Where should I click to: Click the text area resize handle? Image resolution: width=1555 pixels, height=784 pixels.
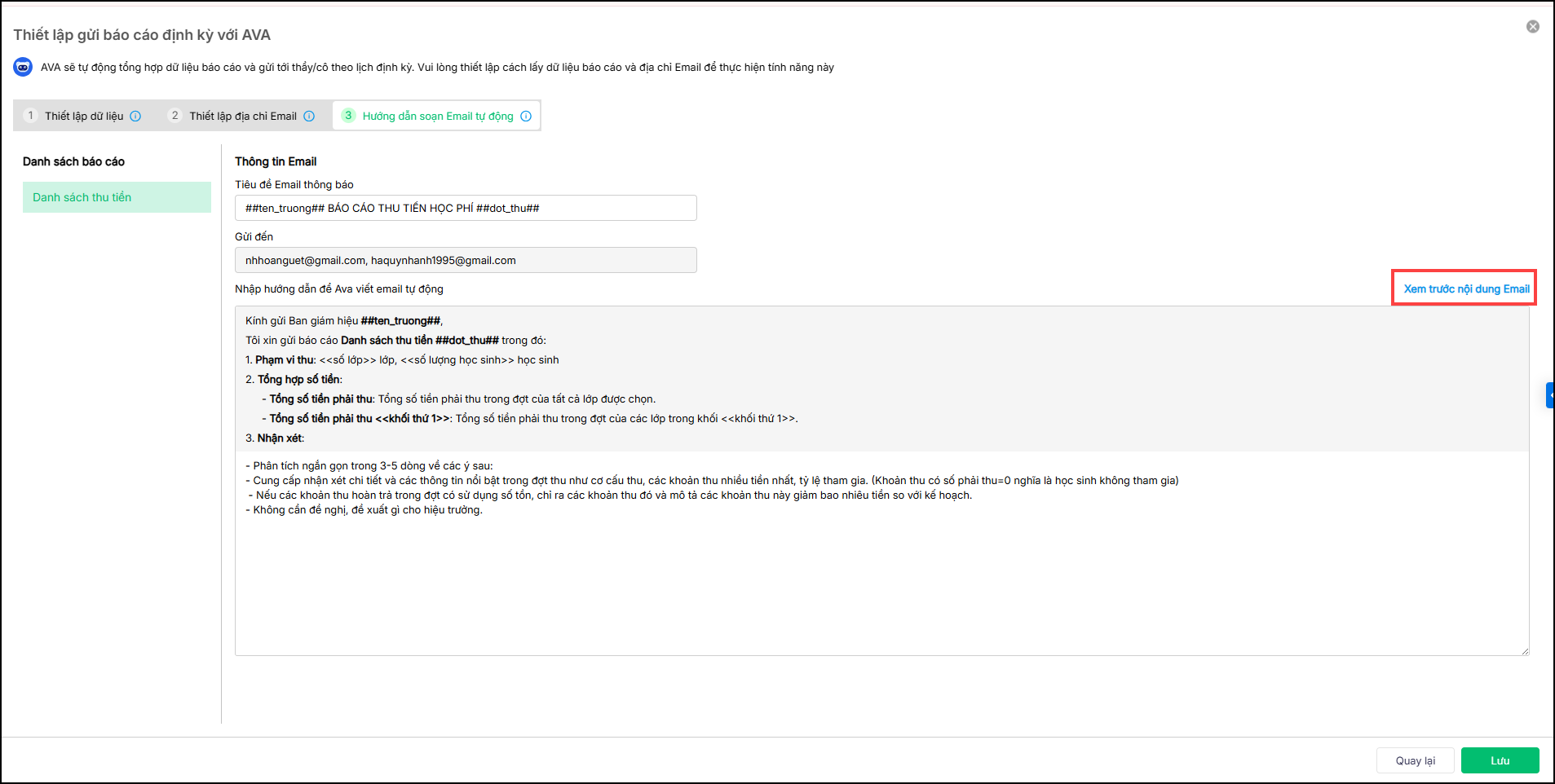point(1524,650)
